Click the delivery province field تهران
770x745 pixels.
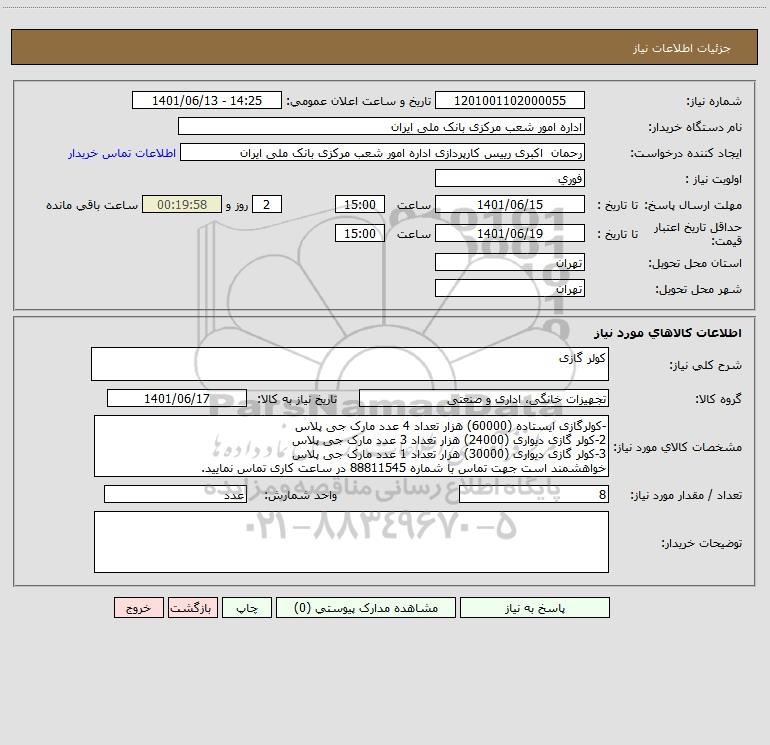(510, 263)
